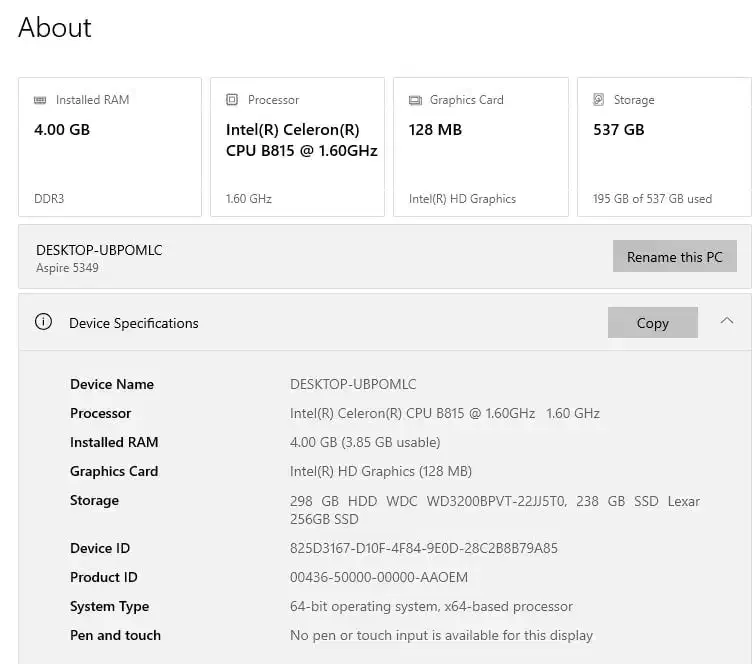Copy the device specifications
Image resolution: width=755 pixels, height=664 pixels.
[x=652, y=323]
